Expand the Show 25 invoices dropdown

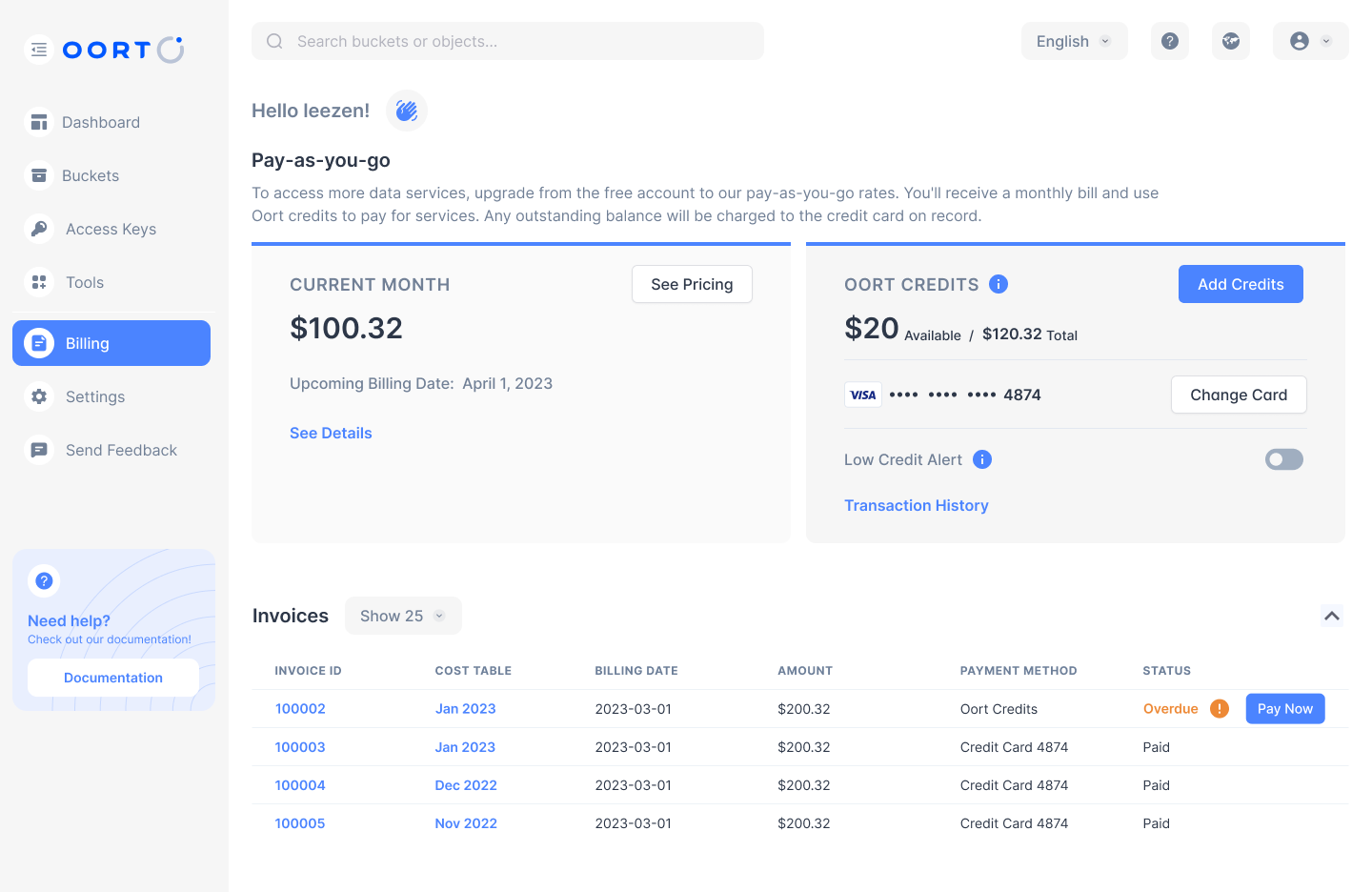click(x=403, y=616)
